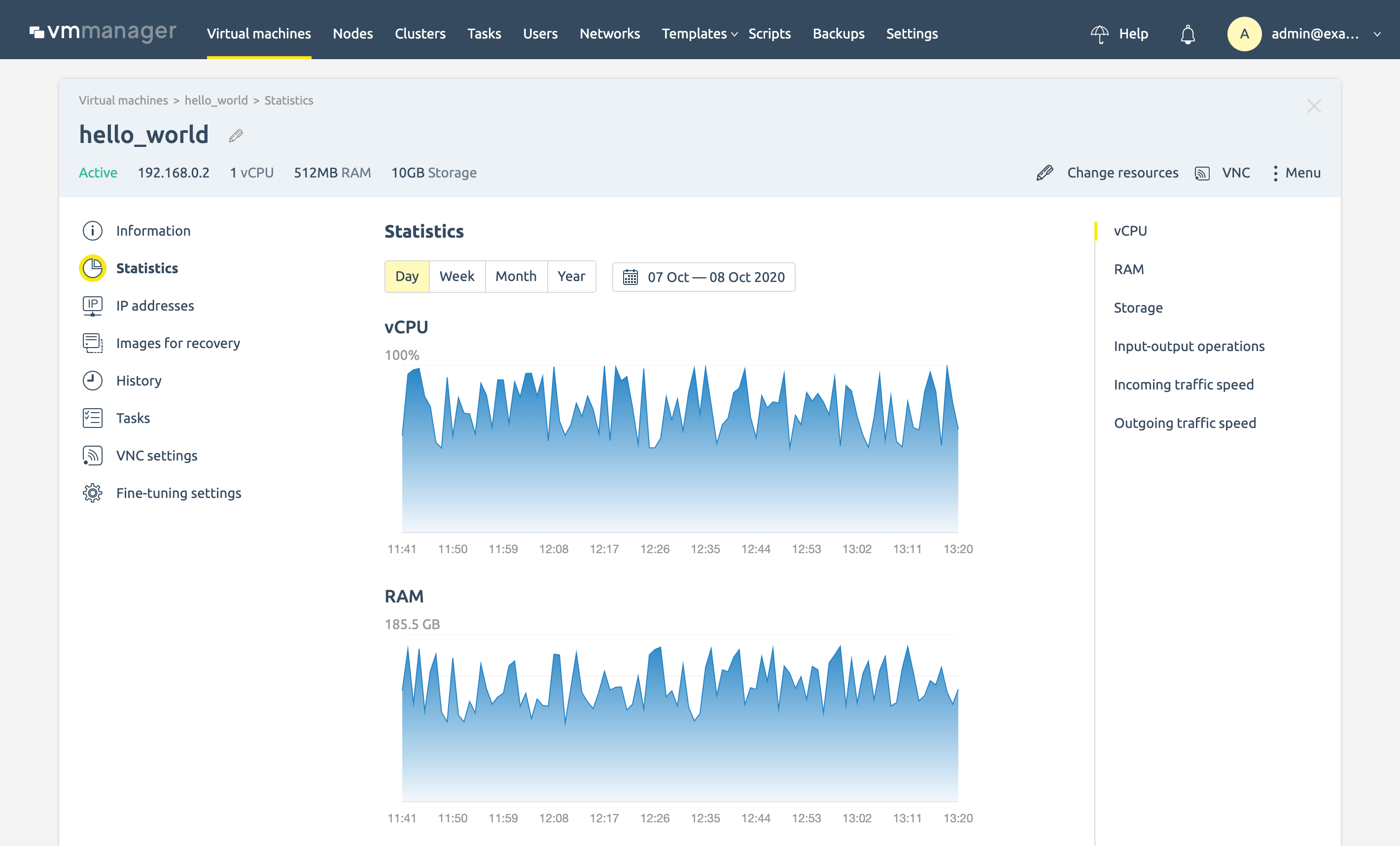Open the Users tab

(x=540, y=34)
